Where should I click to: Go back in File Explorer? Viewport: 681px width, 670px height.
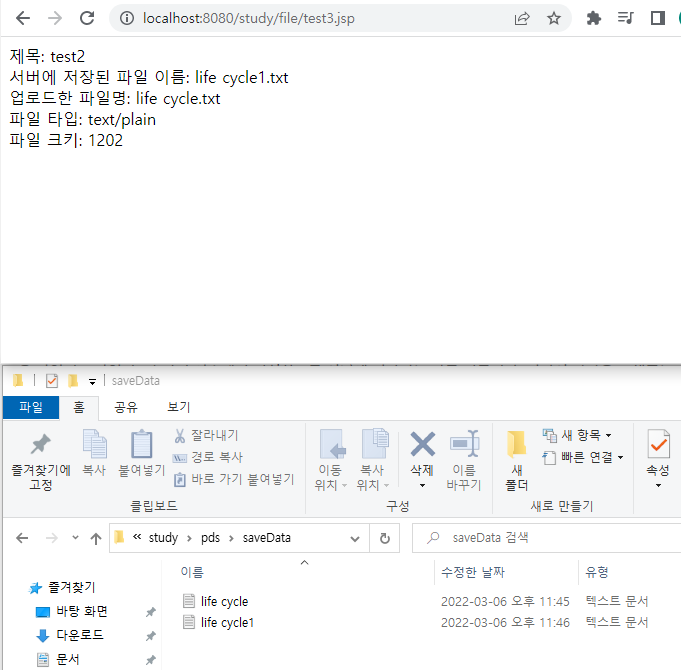[22, 538]
